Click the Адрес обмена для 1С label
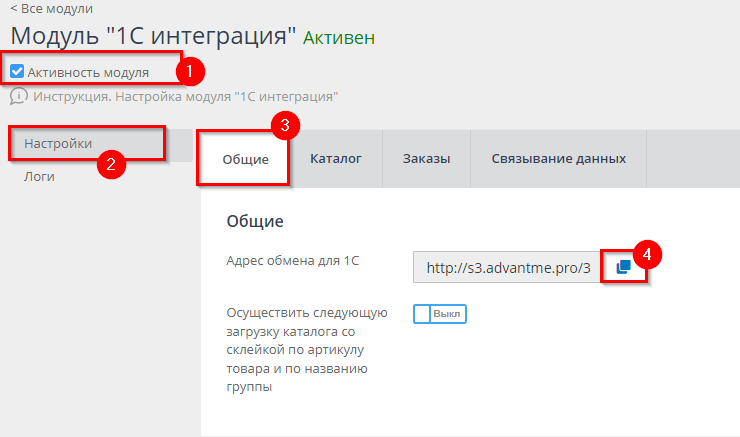The width and height of the screenshot is (740, 437). click(x=292, y=261)
